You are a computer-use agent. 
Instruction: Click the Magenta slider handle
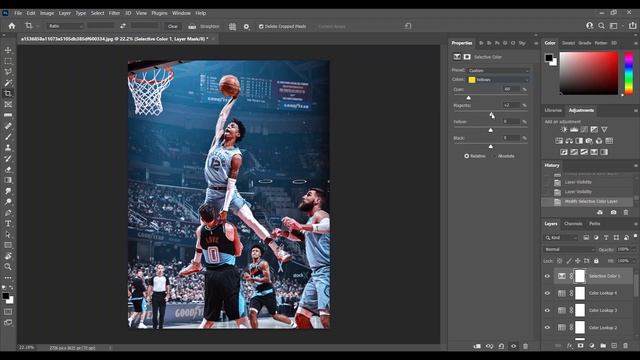(491, 115)
